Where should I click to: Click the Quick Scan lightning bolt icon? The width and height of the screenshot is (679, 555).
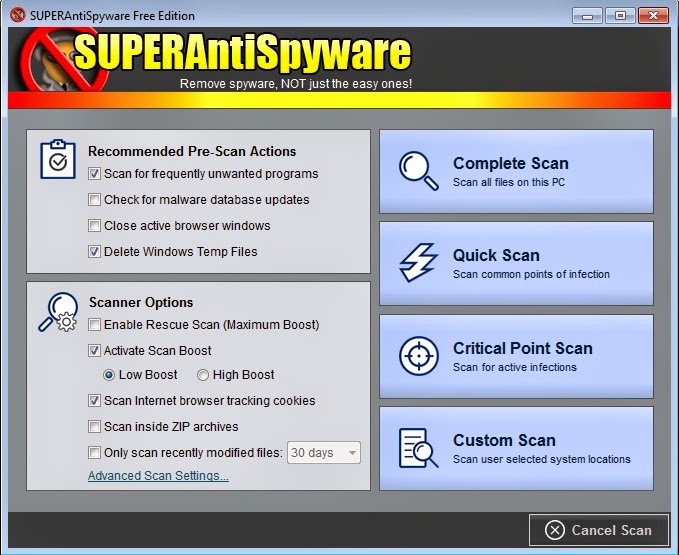pyautogui.click(x=418, y=262)
